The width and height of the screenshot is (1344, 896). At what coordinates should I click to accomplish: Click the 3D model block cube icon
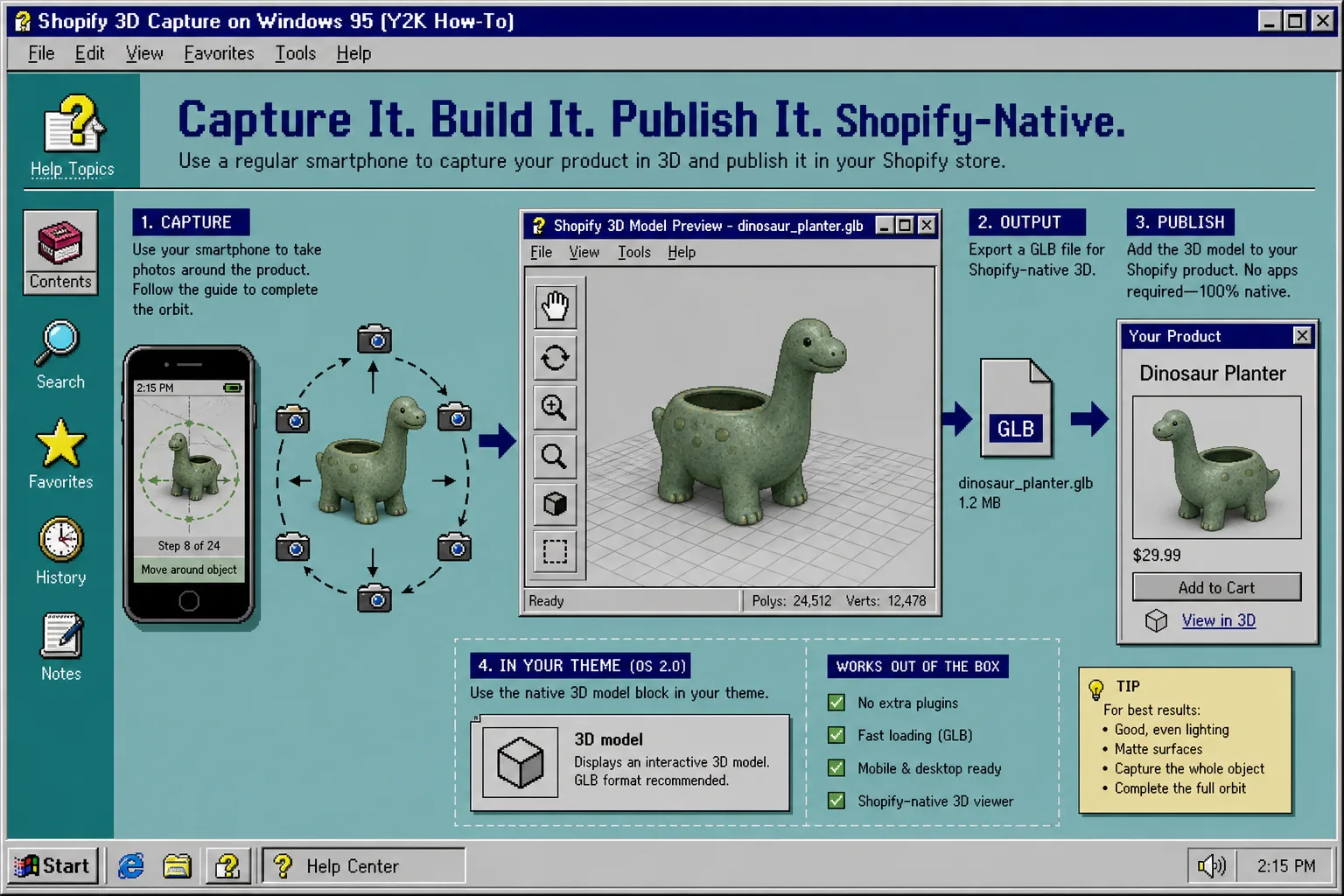point(521,761)
